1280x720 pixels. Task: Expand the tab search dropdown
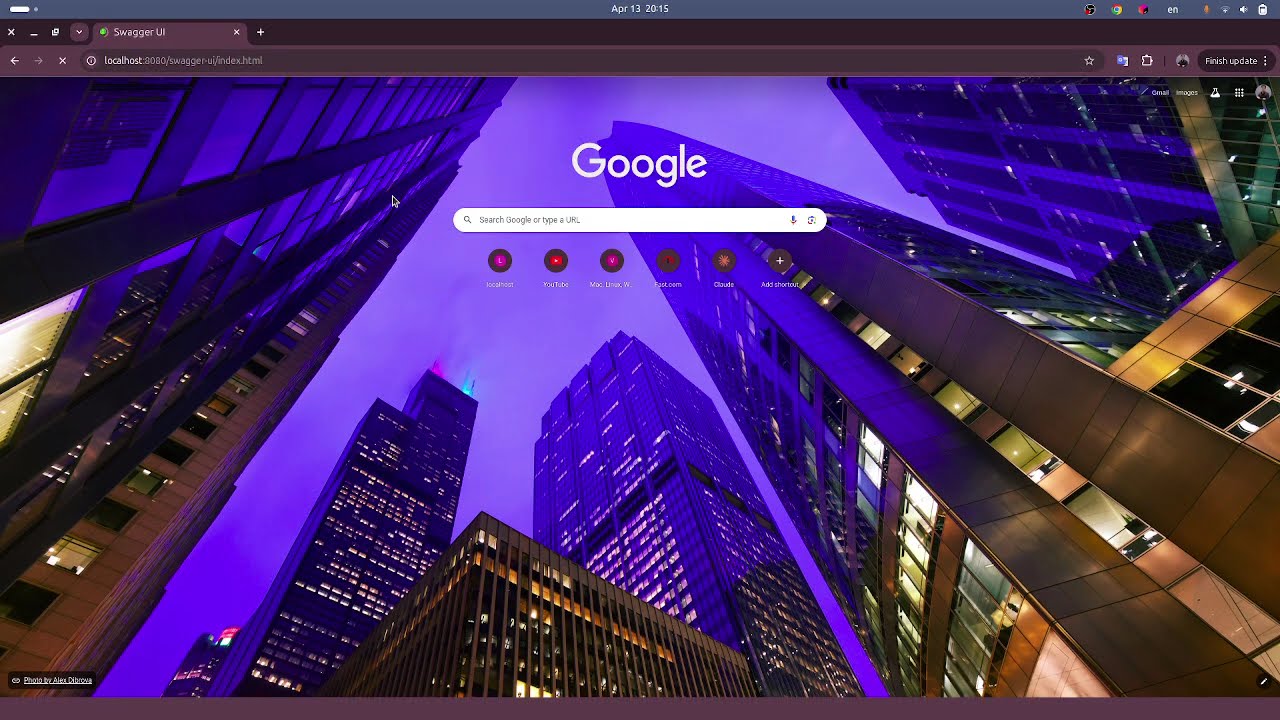click(79, 32)
